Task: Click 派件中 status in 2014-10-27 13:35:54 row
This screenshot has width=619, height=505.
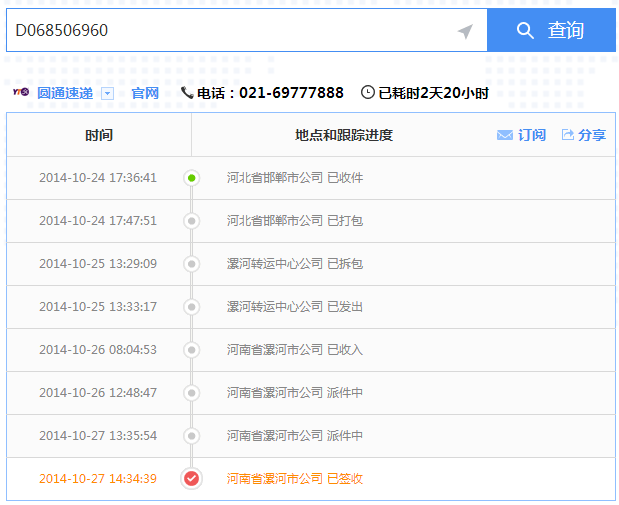Action: 345,436
